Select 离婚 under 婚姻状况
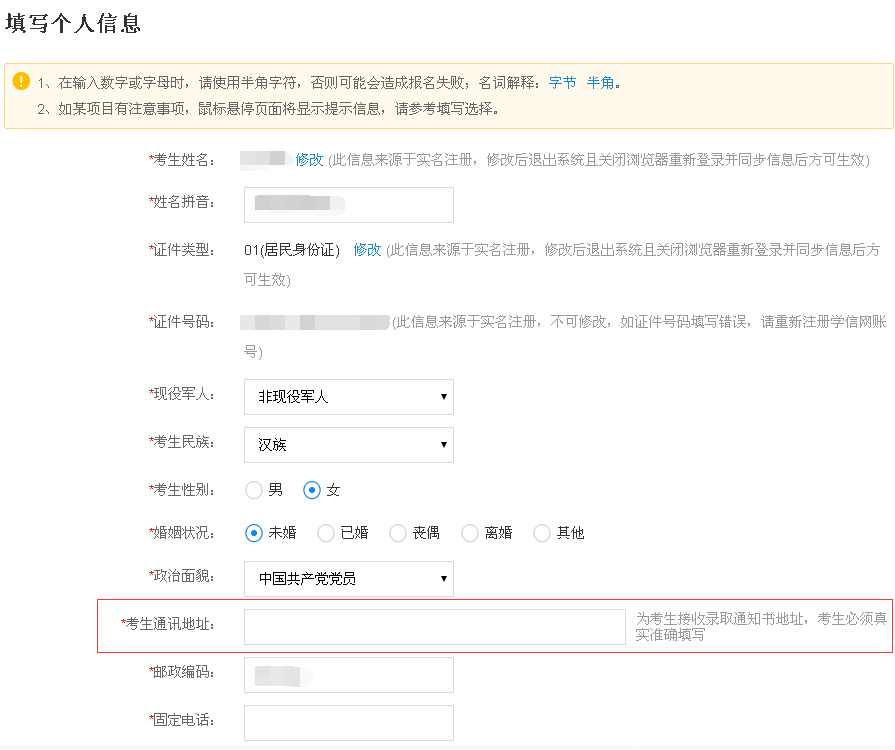895x750 pixels. point(470,533)
